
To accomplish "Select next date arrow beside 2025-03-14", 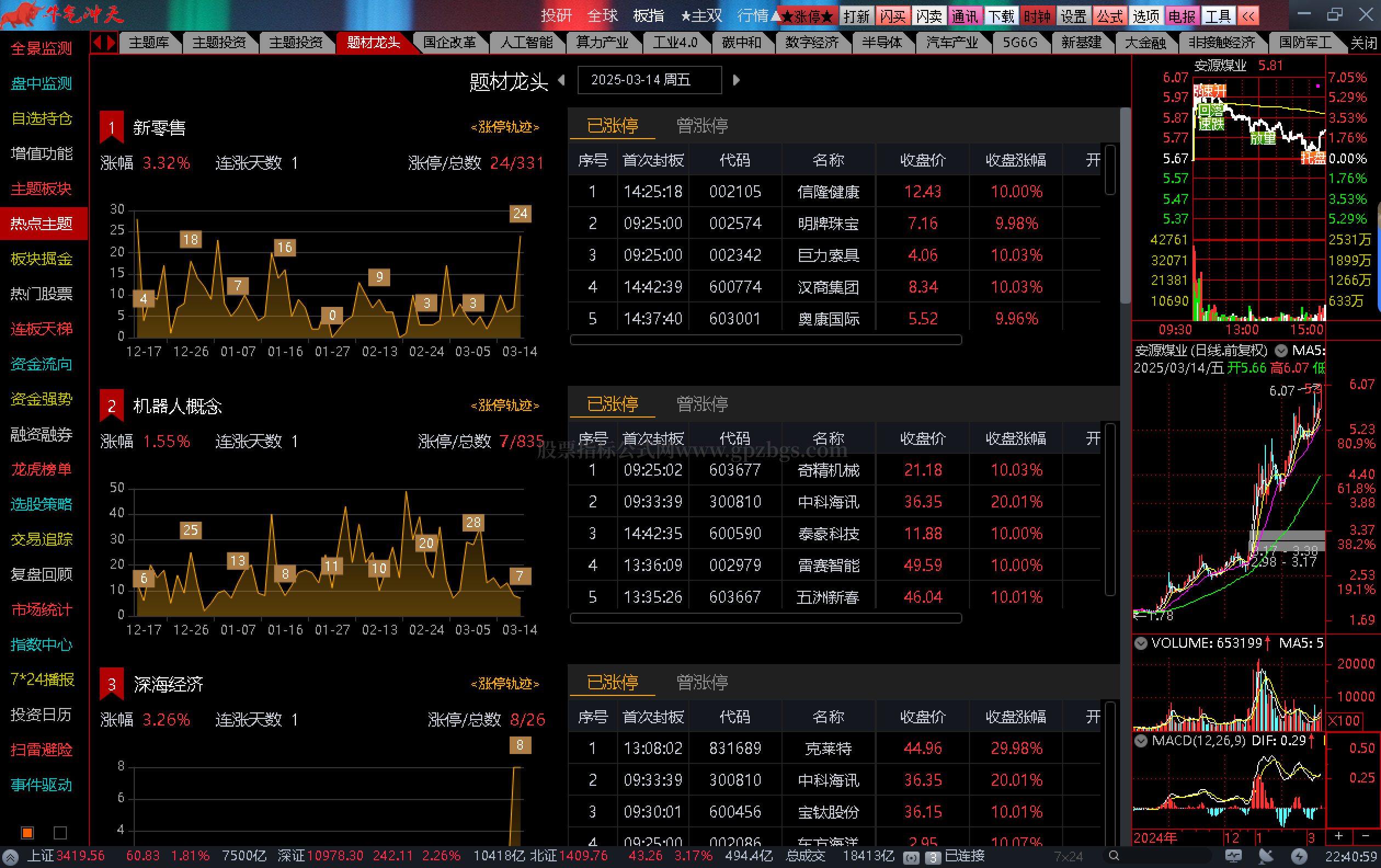I will tap(737, 79).
